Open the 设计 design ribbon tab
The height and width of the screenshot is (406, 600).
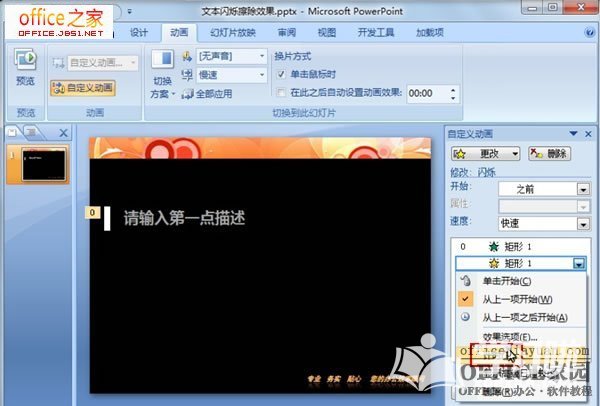click(x=140, y=33)
